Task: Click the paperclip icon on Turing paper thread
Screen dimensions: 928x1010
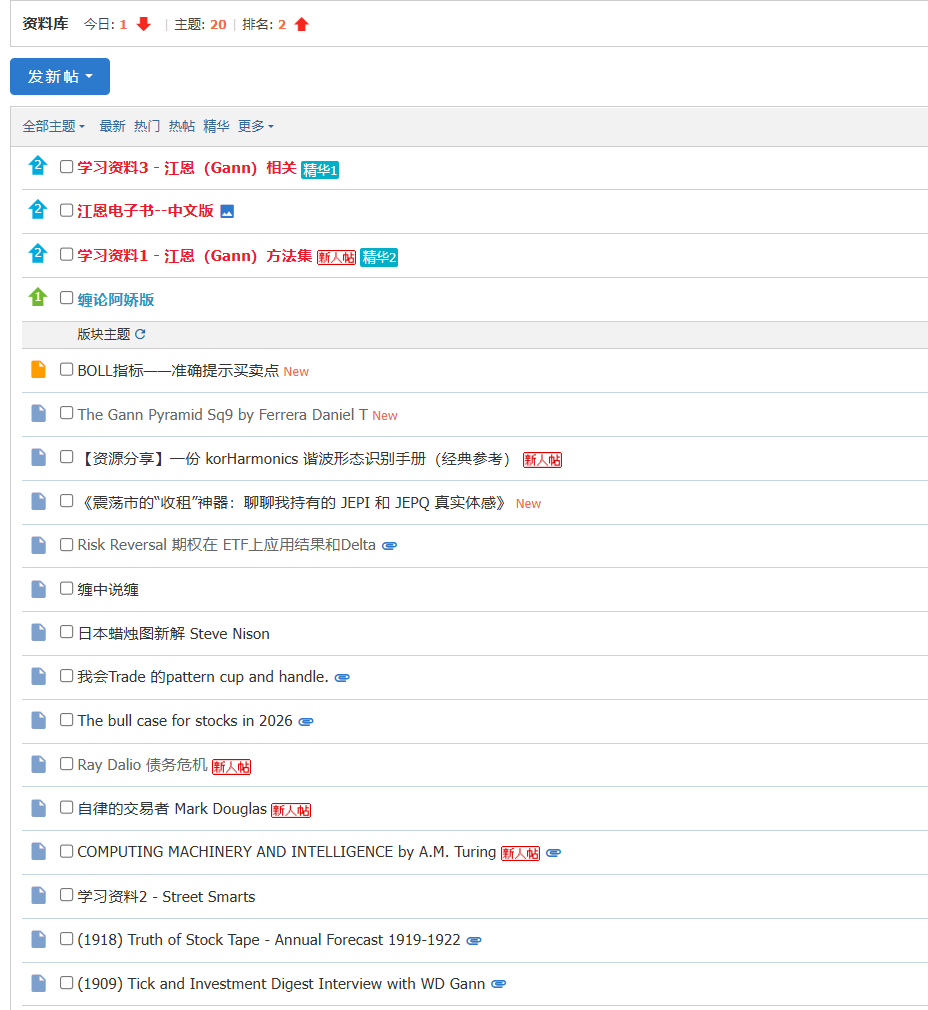Action: pos(553,853)
